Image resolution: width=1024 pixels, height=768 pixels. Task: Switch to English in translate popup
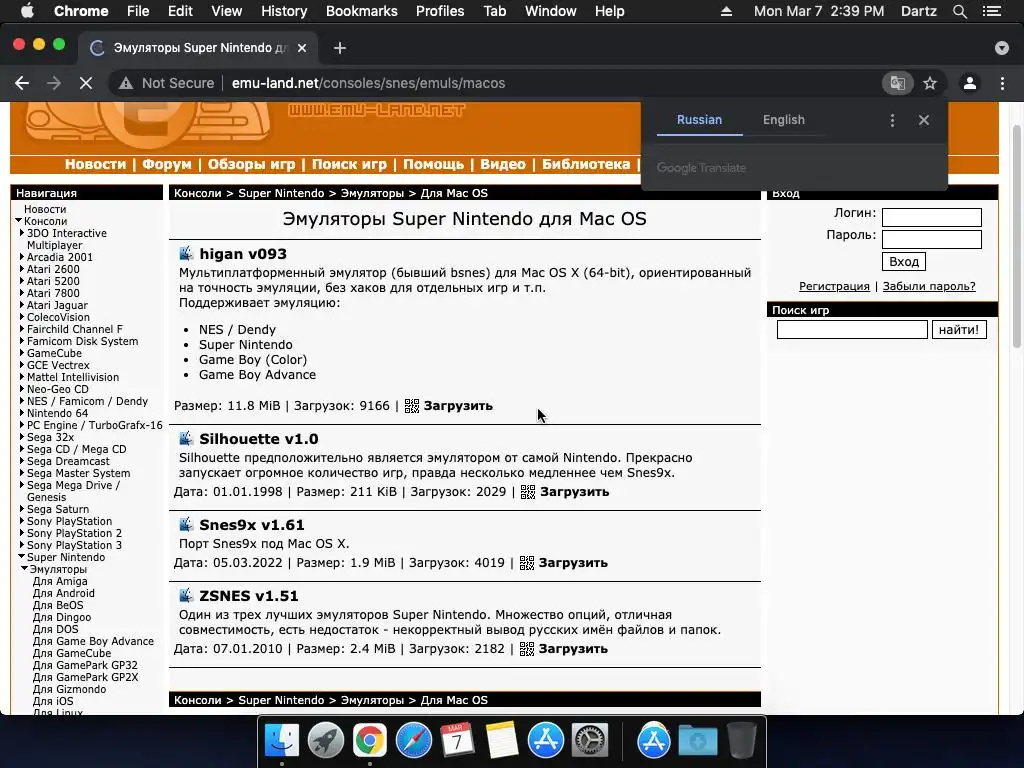(784, 120)
